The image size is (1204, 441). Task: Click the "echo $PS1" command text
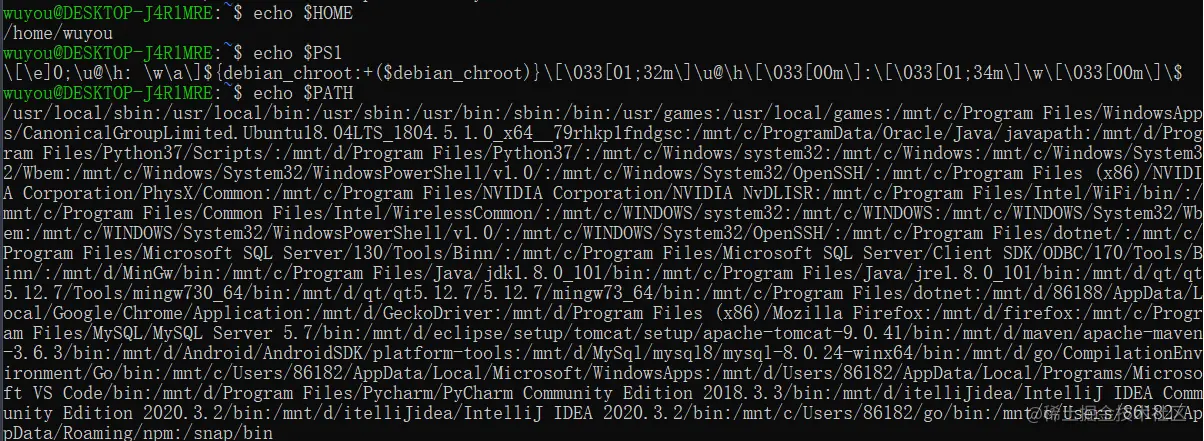(x=298, y=53)
